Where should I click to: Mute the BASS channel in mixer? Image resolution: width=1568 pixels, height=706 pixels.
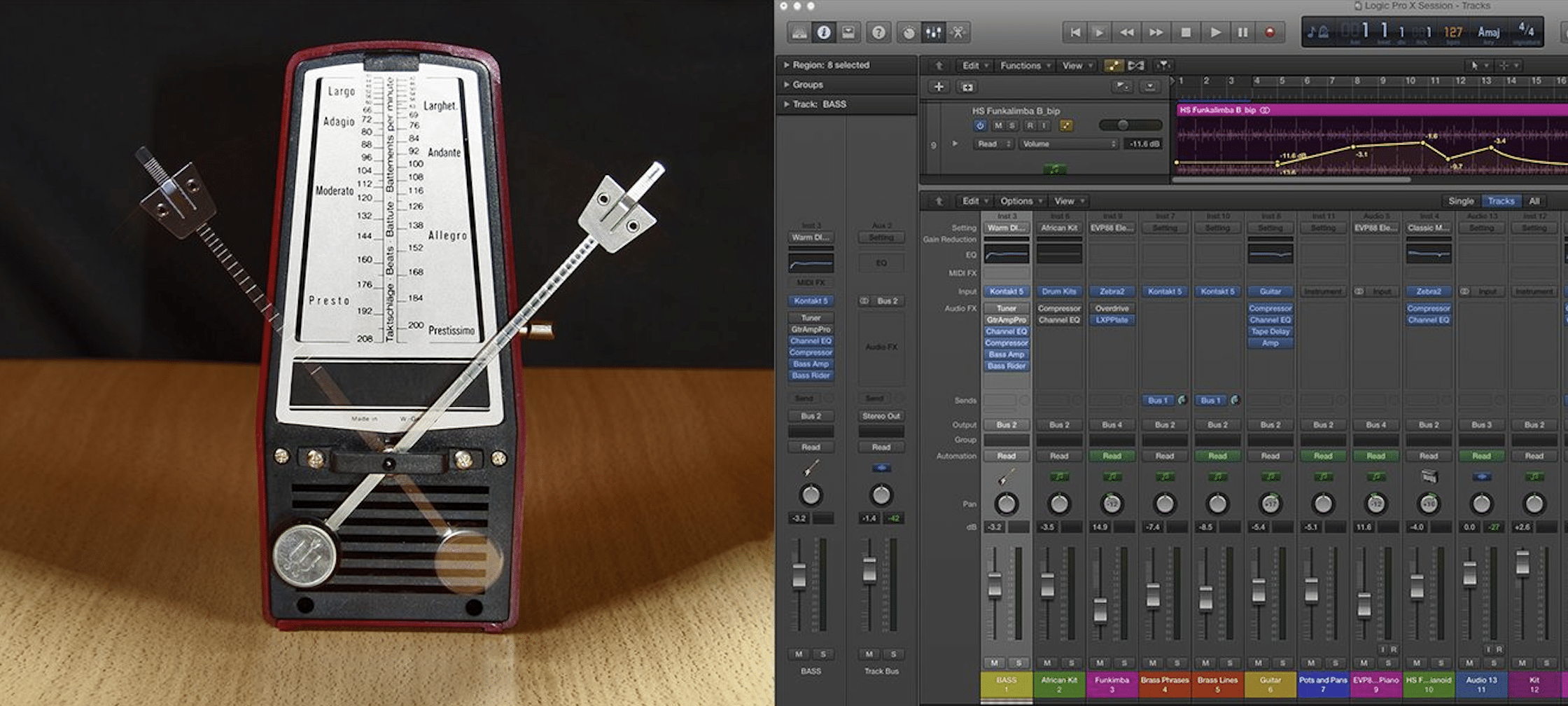coord(994,663)
